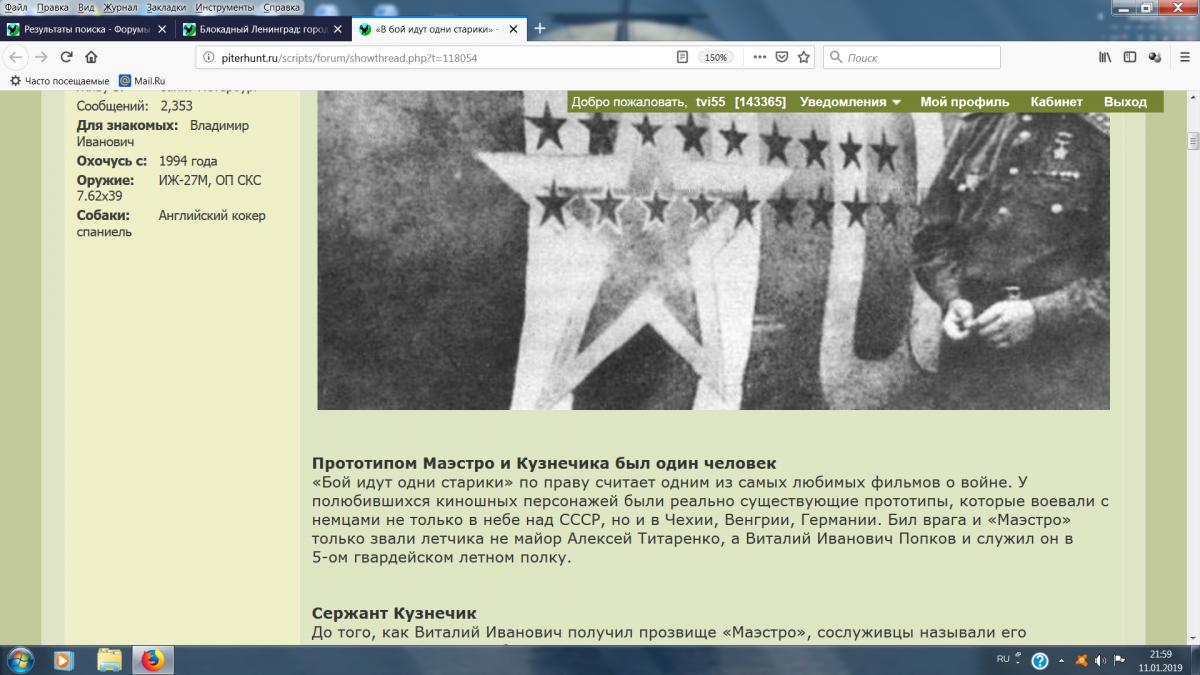Open a new browser tab
The width and height of the screenshot is (1200, 675).
pos(540,28)
